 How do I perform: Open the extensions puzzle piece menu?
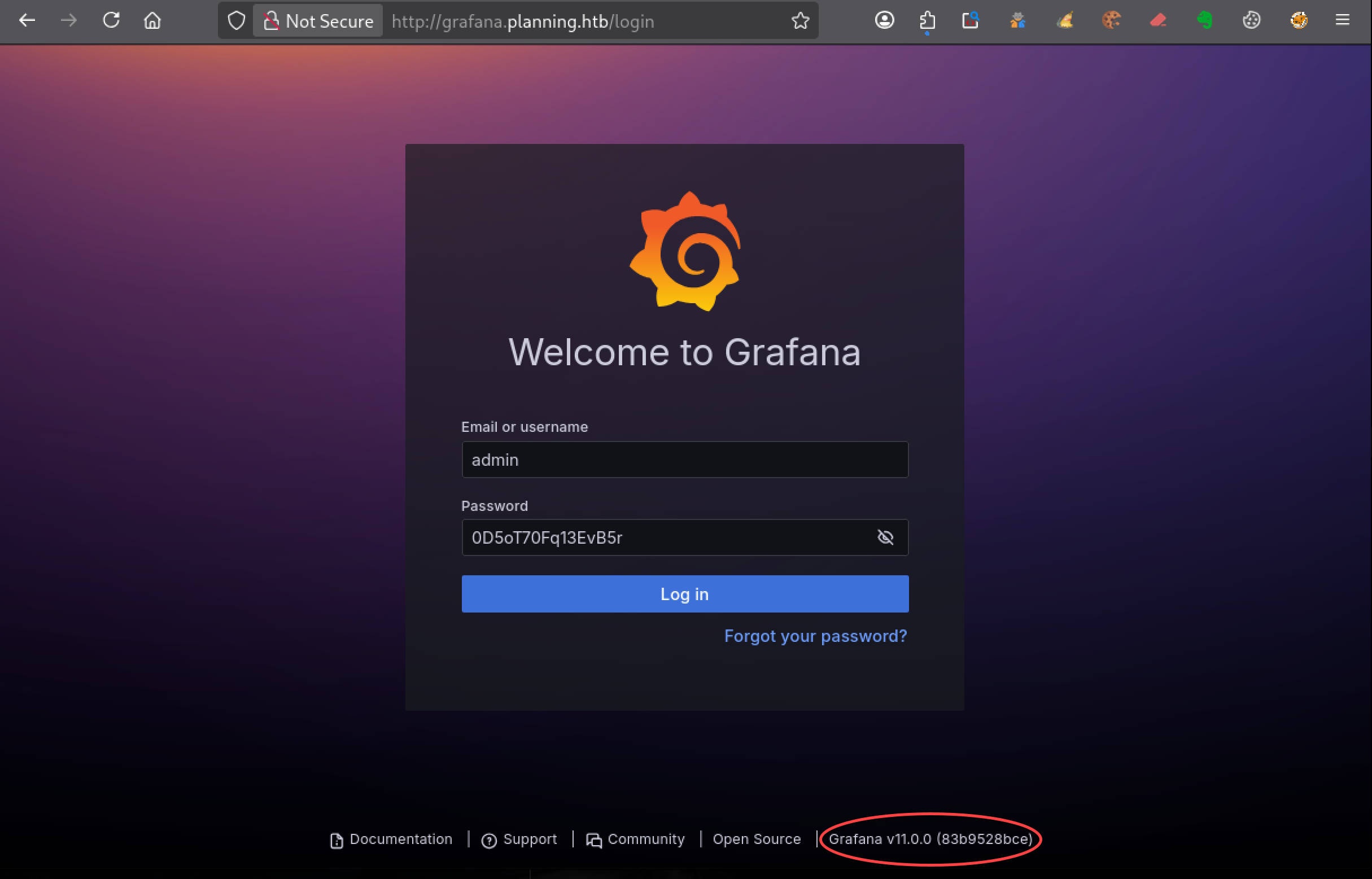click(928, 21)
